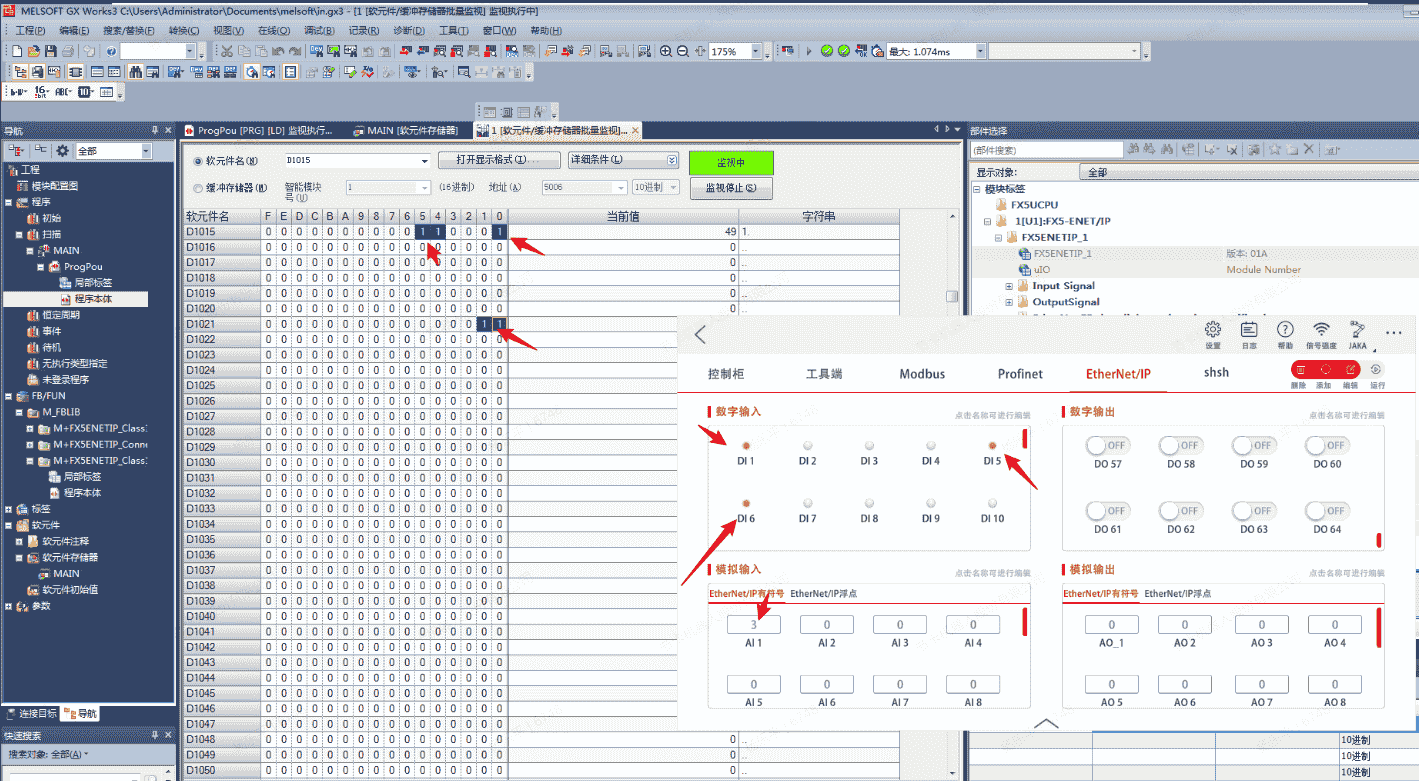The image size is (1419, 781).
Task: Click the signal strength Wi-Fi icon
Action: tap(1321, 331)
